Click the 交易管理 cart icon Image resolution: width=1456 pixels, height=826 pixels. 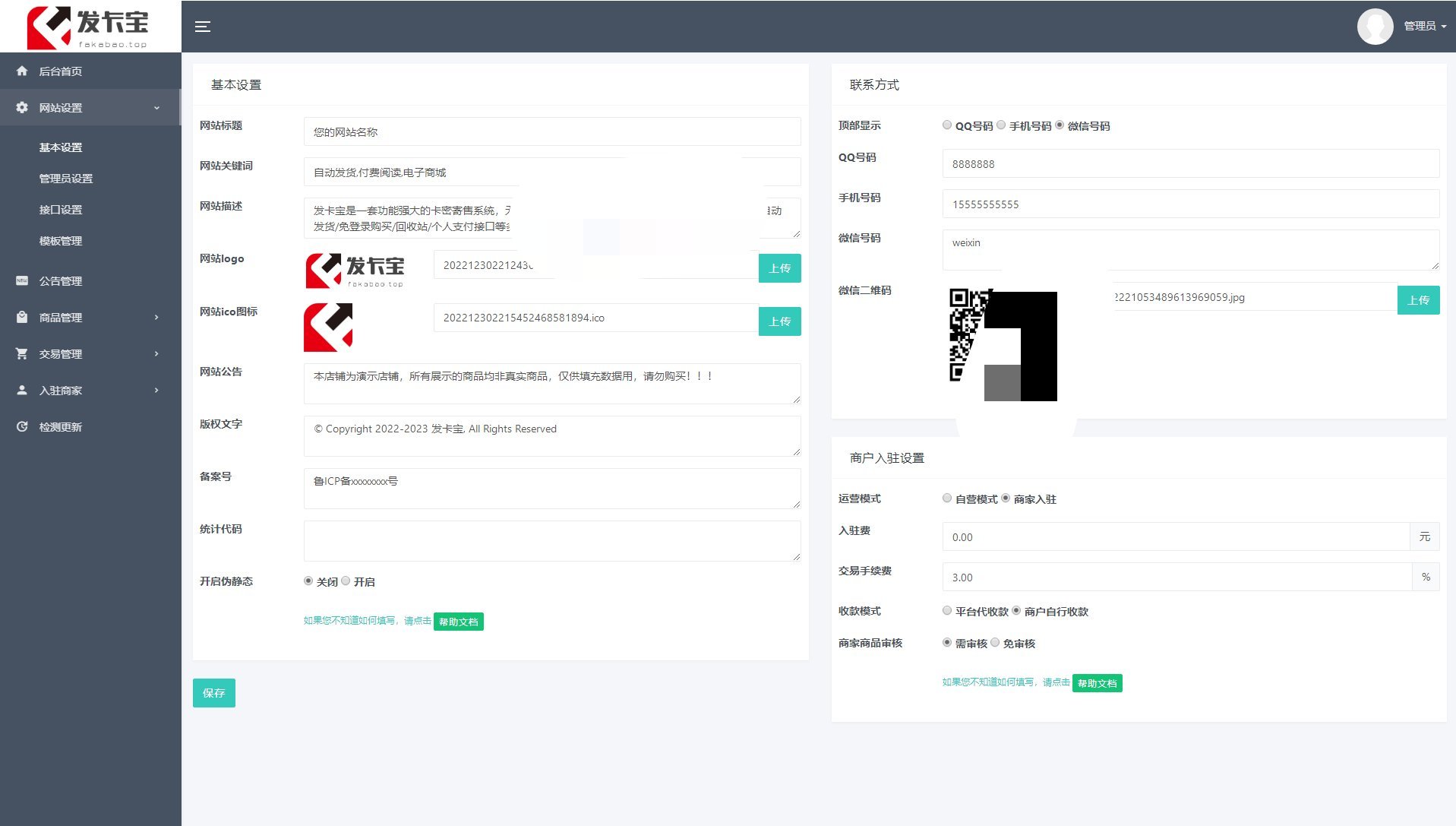pyautogui.click(x=22, y=353)
